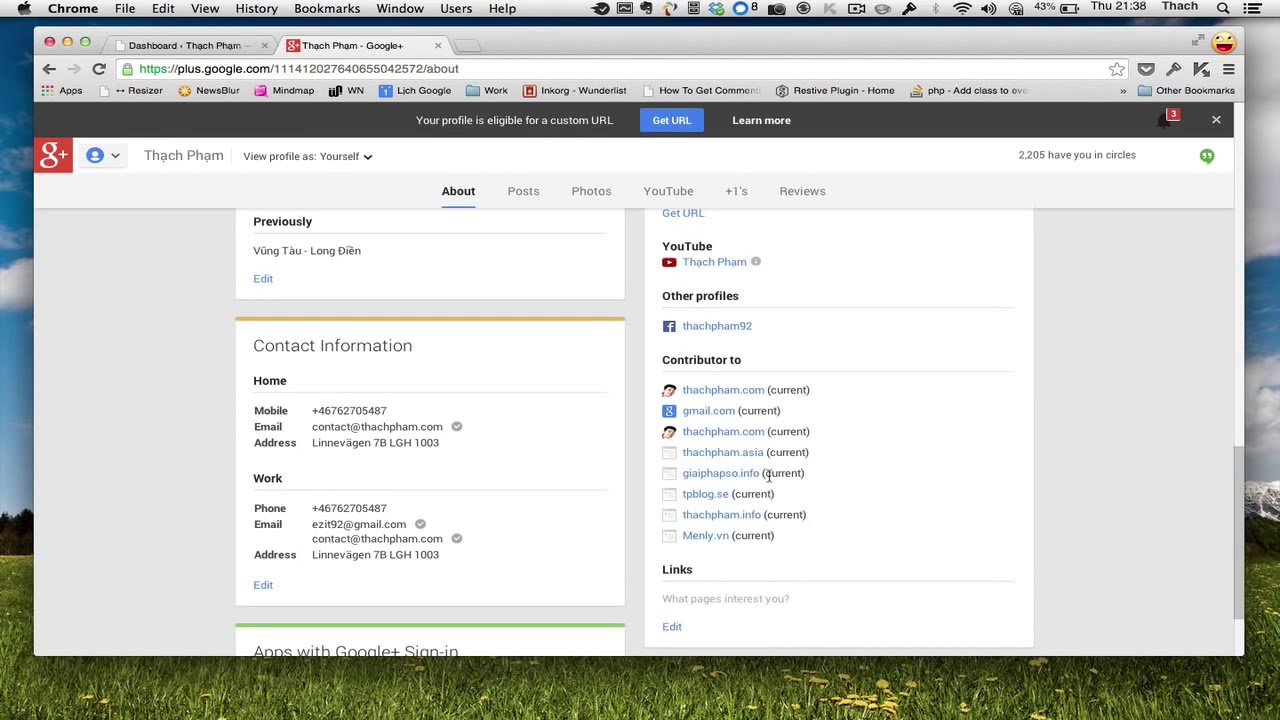Open Chrome hamburger menu icon
1280x720 pixels.
click(1229, 69)
